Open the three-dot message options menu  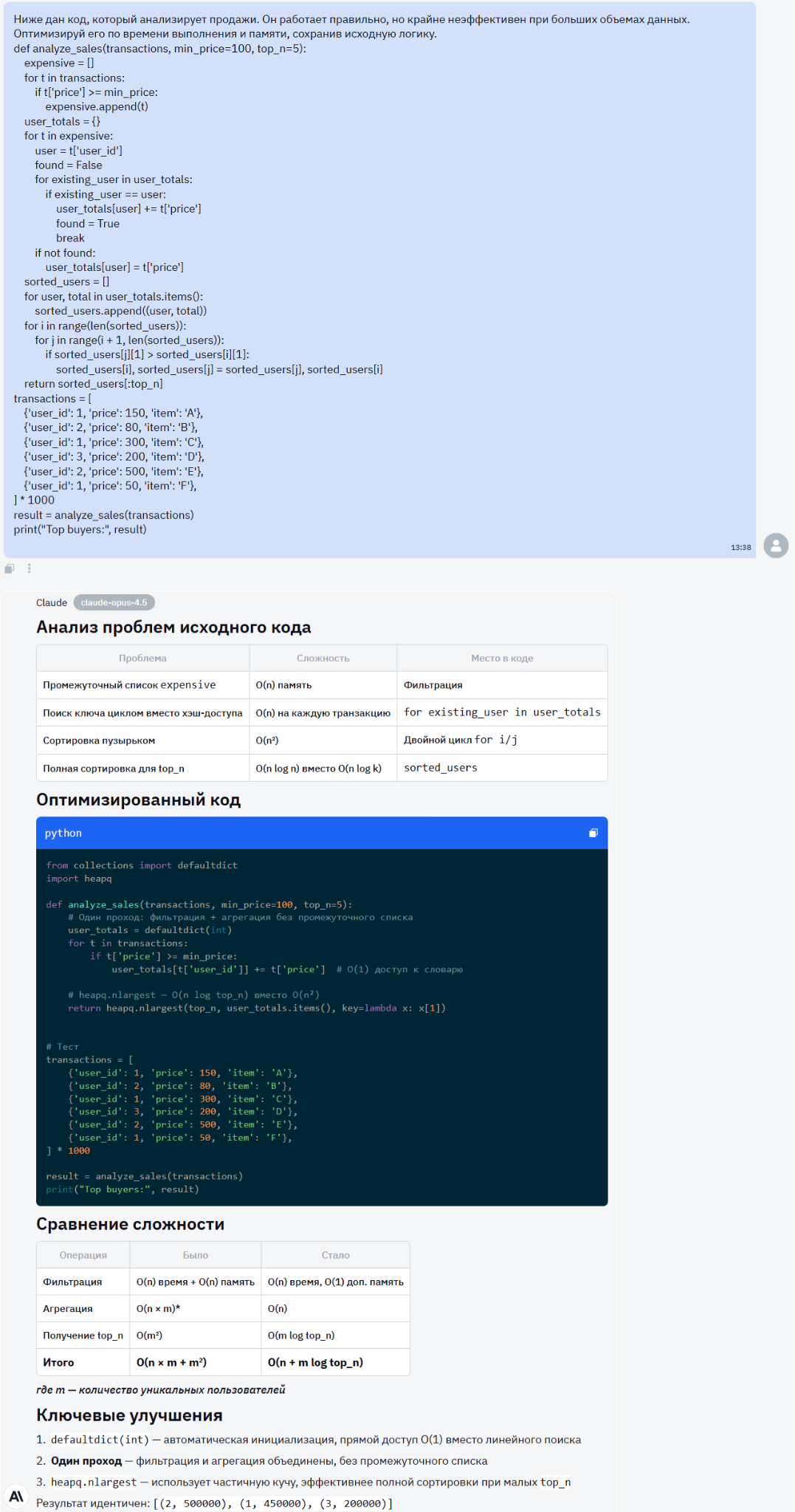(x=30, y=568)
